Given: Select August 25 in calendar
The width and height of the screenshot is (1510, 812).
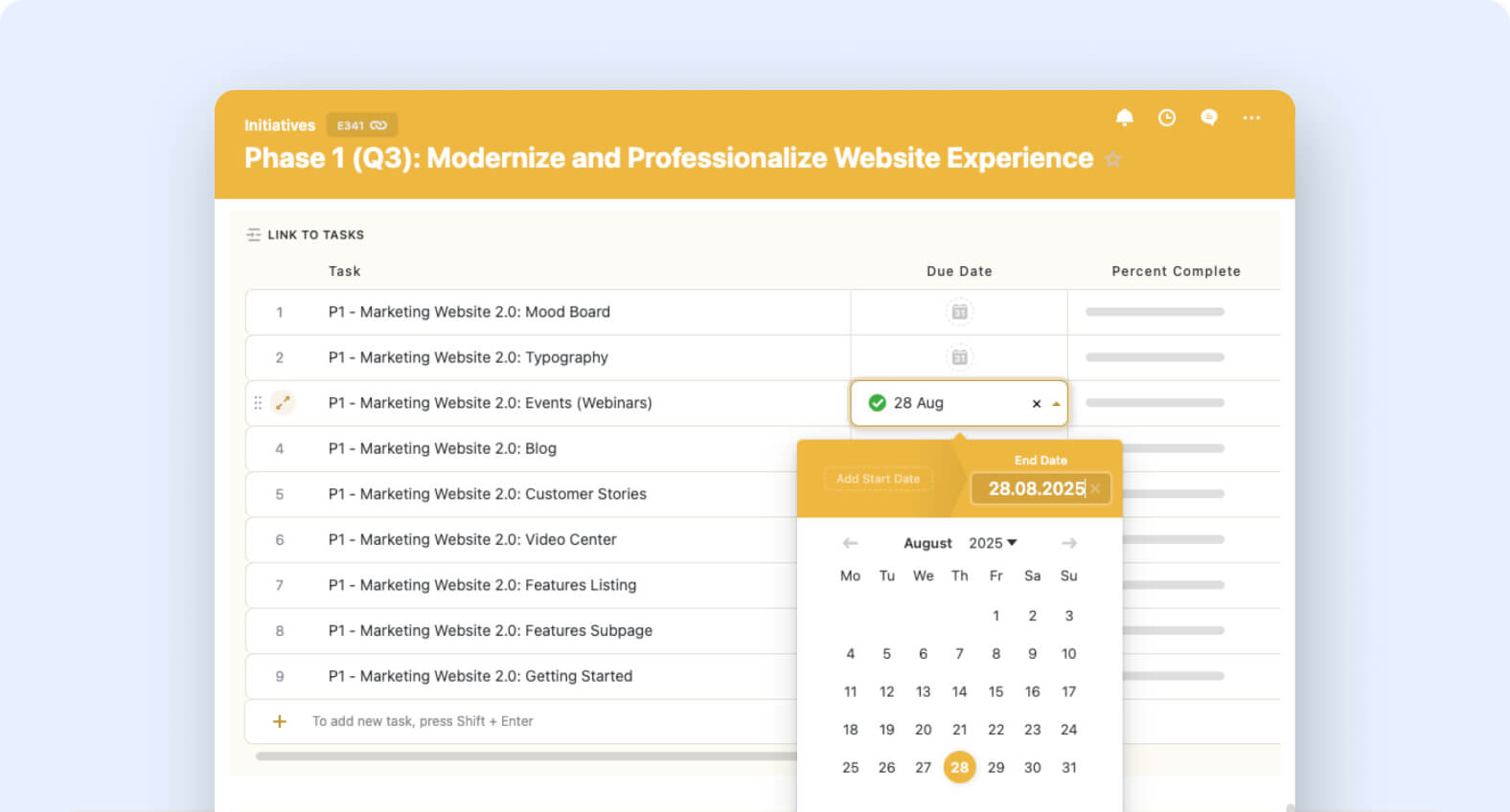Looking at the screenshot, I should 850,767.
